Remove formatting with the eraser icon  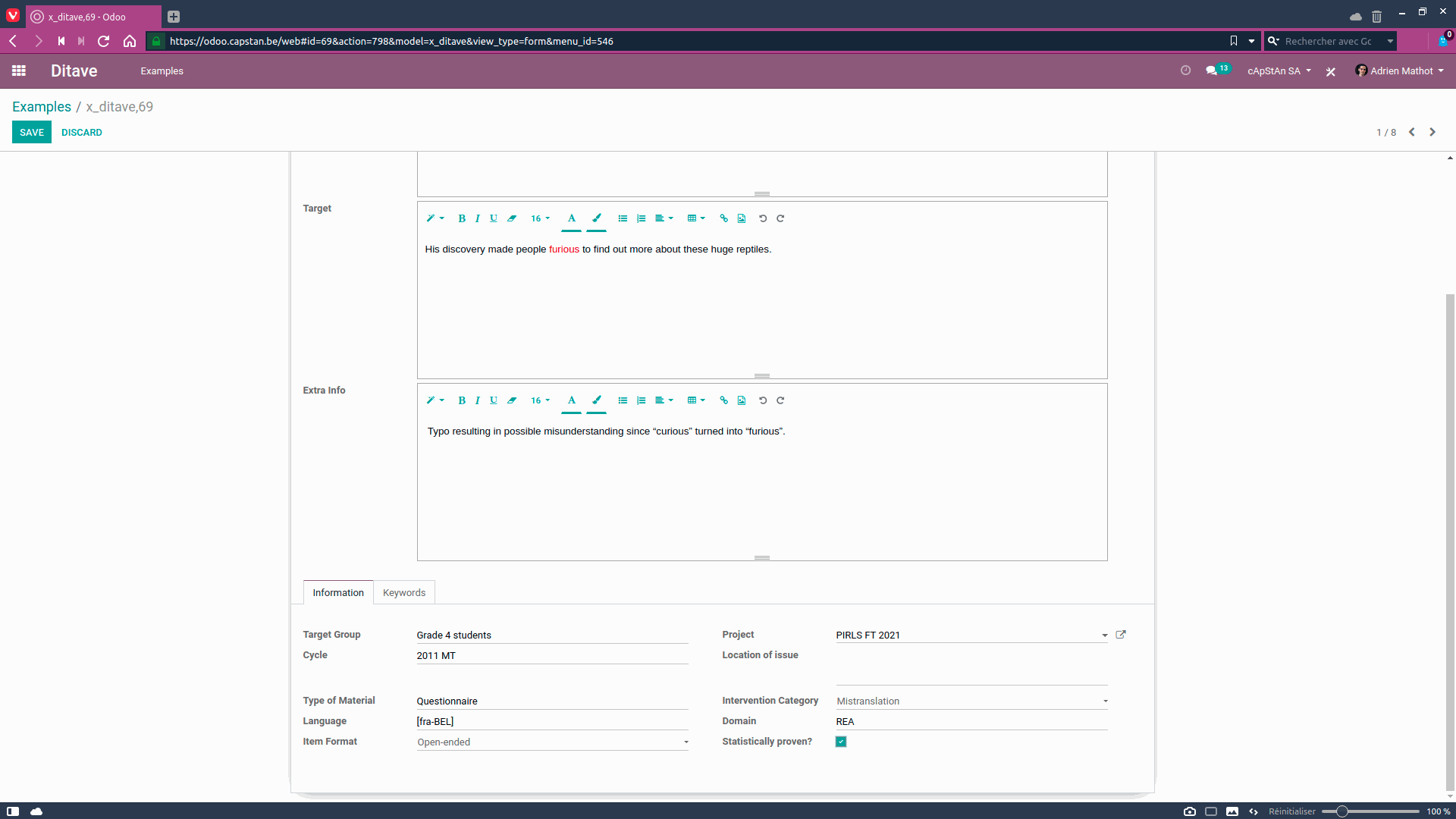pyautogui.click(x=512, y=218)
